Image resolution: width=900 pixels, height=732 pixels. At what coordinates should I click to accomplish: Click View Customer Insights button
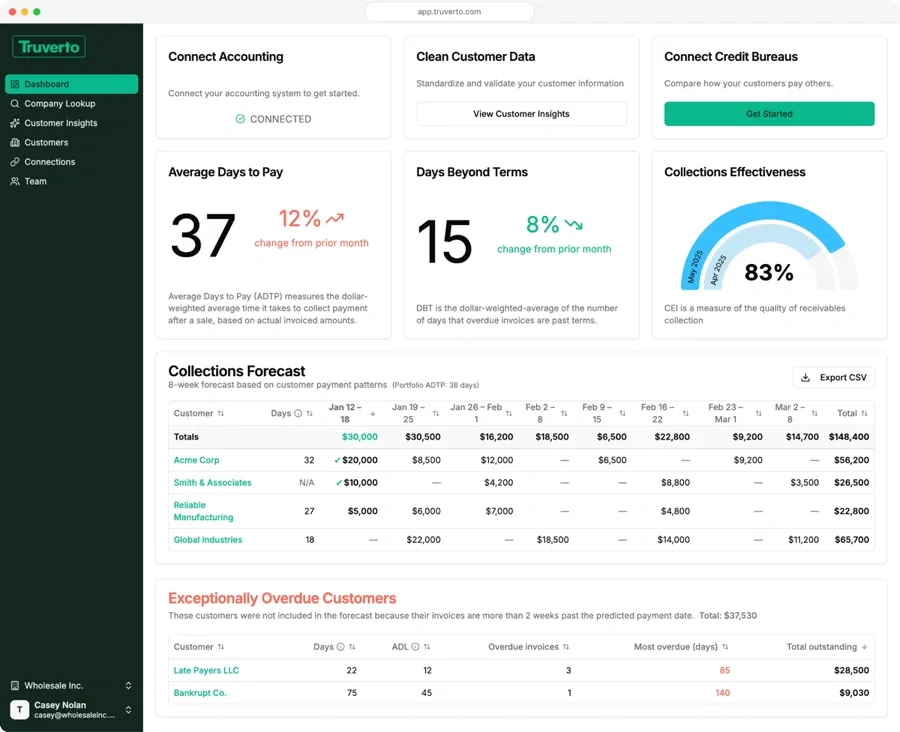[x=521, y=114]
